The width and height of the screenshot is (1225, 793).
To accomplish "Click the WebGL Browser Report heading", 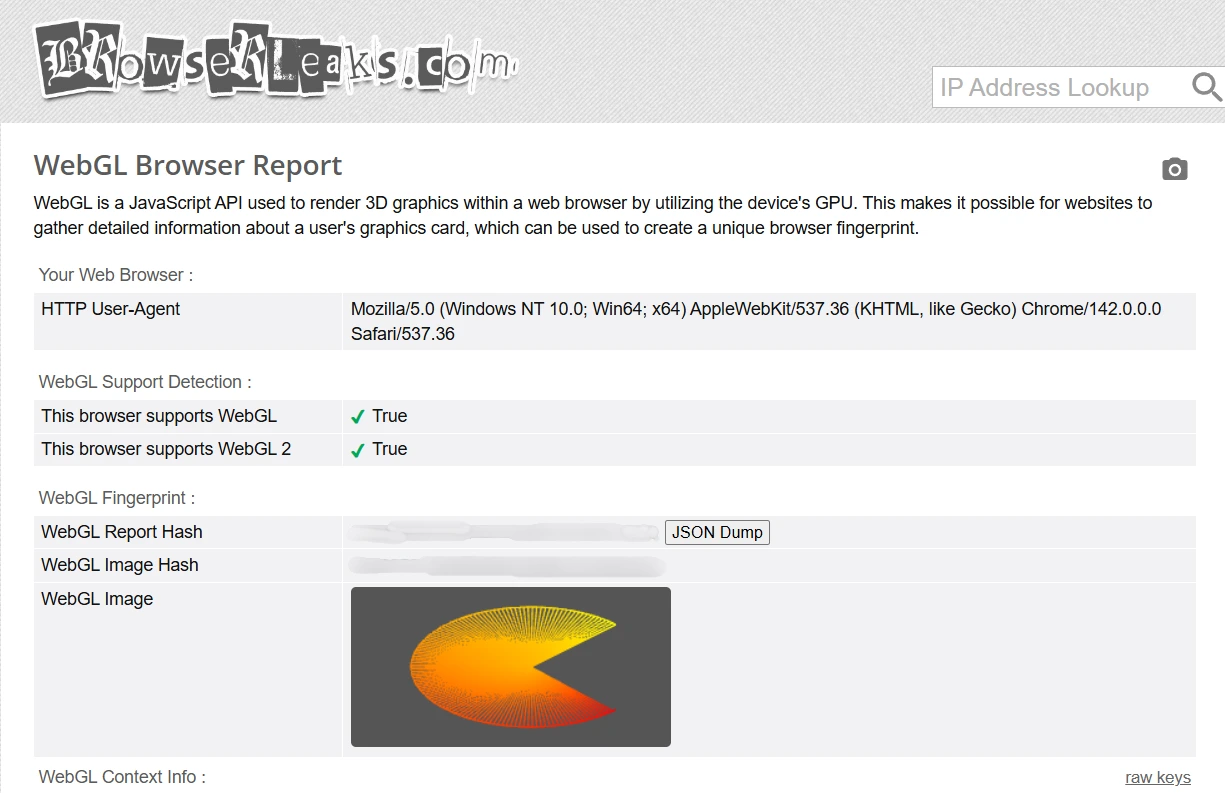I will click(187, 165).
